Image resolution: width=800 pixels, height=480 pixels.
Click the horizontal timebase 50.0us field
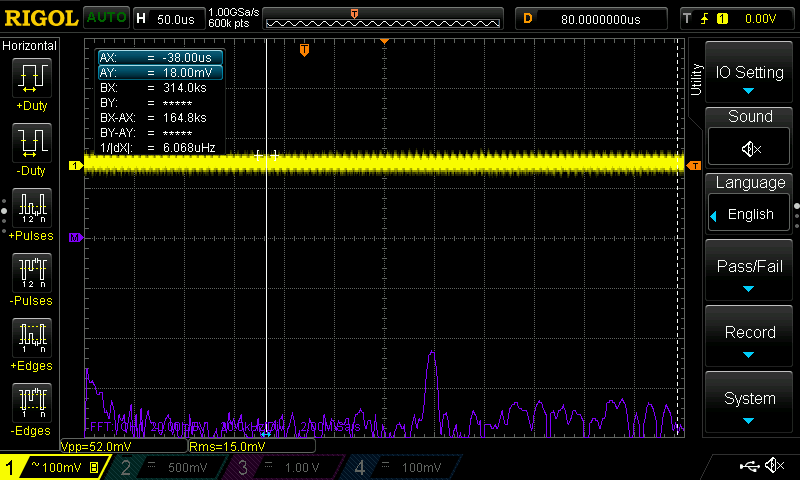(174, 18)
